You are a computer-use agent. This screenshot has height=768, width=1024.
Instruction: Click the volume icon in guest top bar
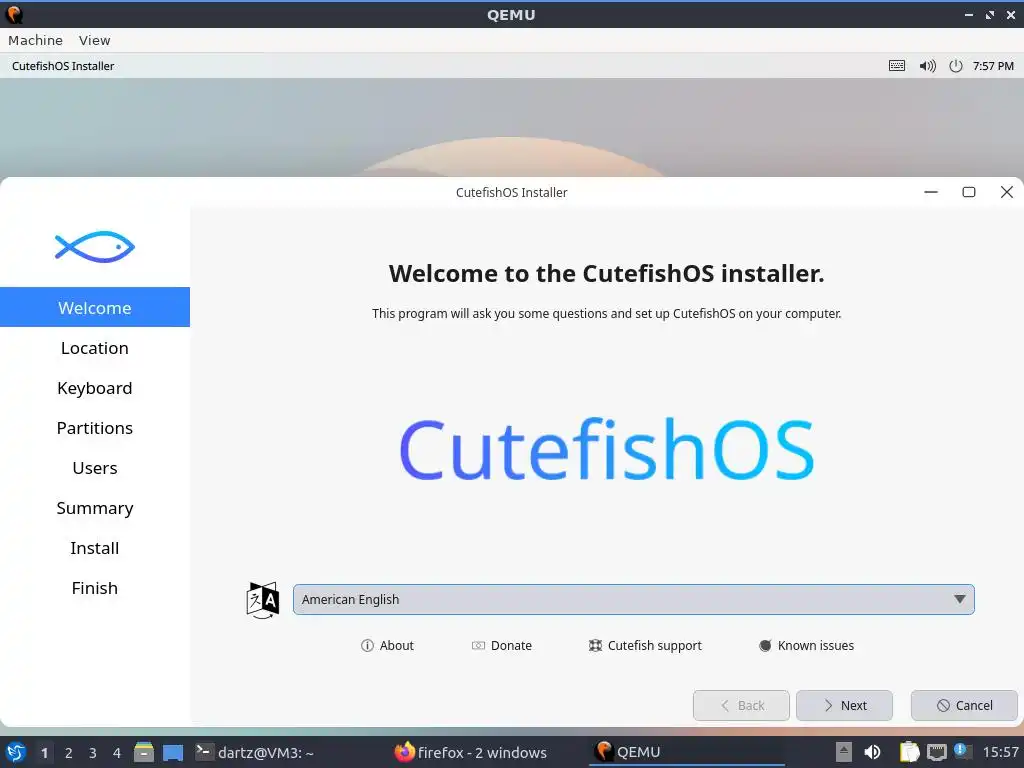pos(927,66)
